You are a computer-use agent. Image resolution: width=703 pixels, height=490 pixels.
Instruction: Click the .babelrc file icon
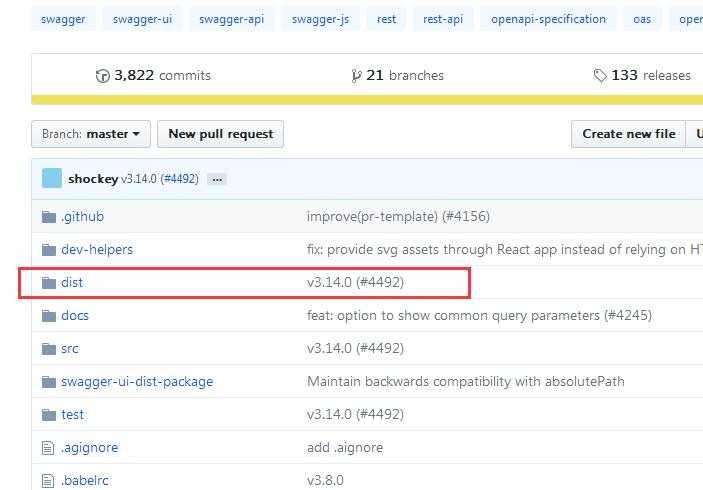point(48,481)
